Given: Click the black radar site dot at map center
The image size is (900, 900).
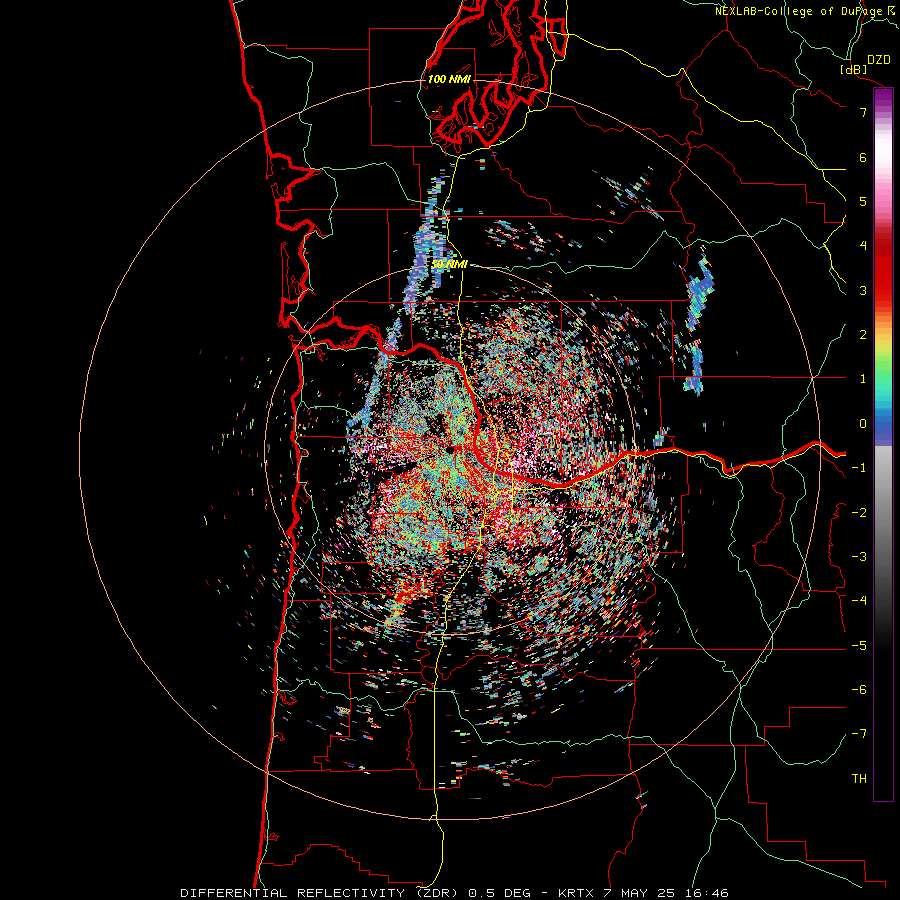Looking at the screenshot, I should pos(450,451).
